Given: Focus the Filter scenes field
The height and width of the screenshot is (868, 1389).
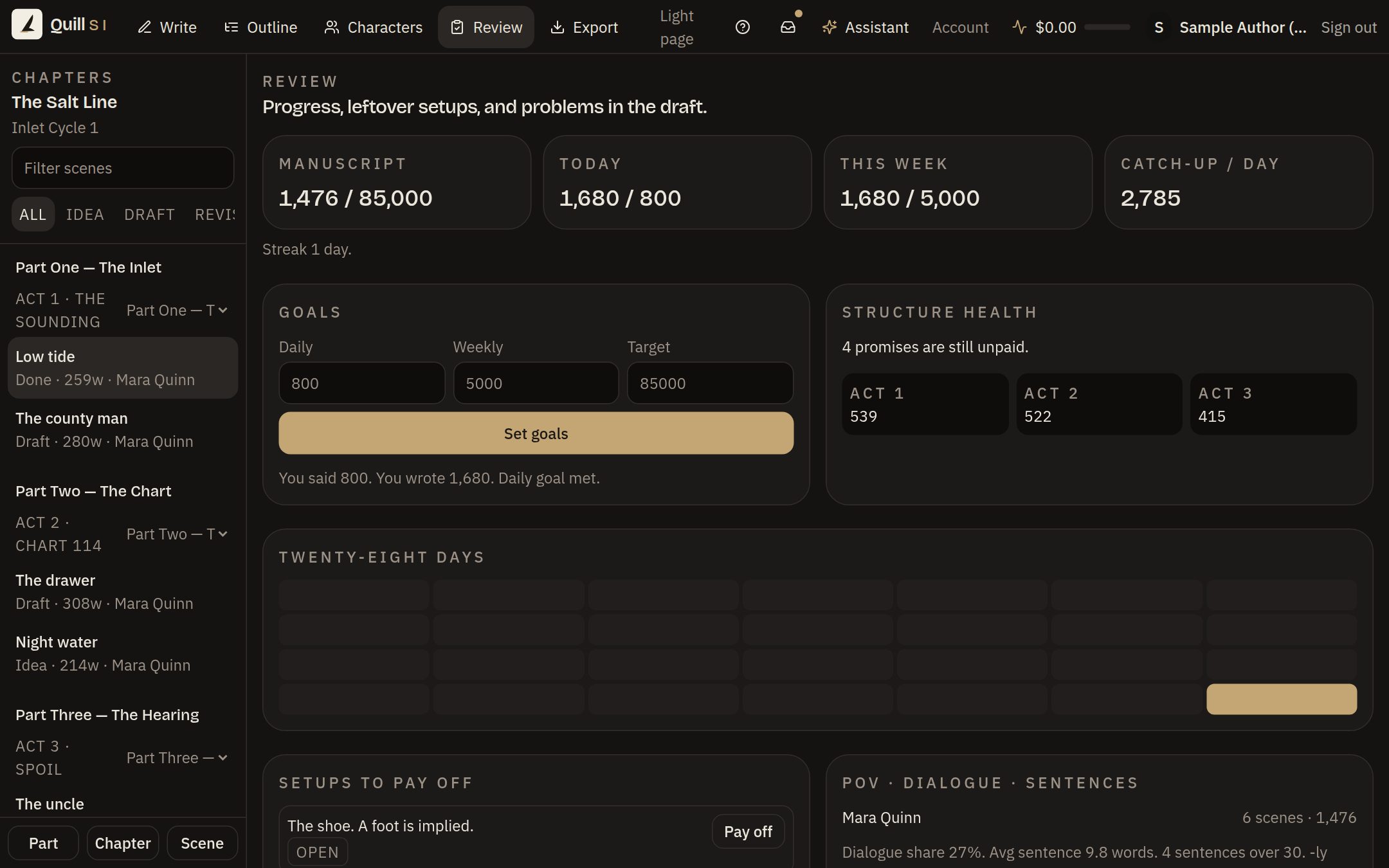Looking at the screenshot, I should tap(123, 168).
